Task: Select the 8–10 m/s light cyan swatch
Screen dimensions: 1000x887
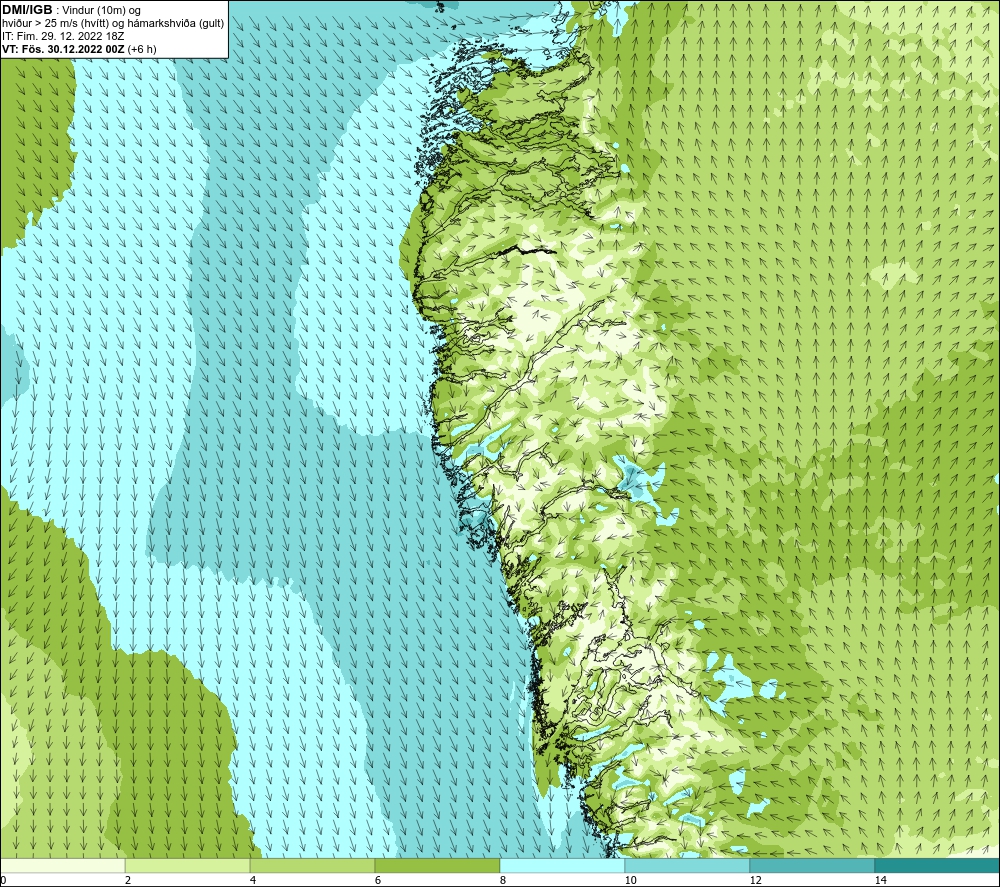Action: 562,865
